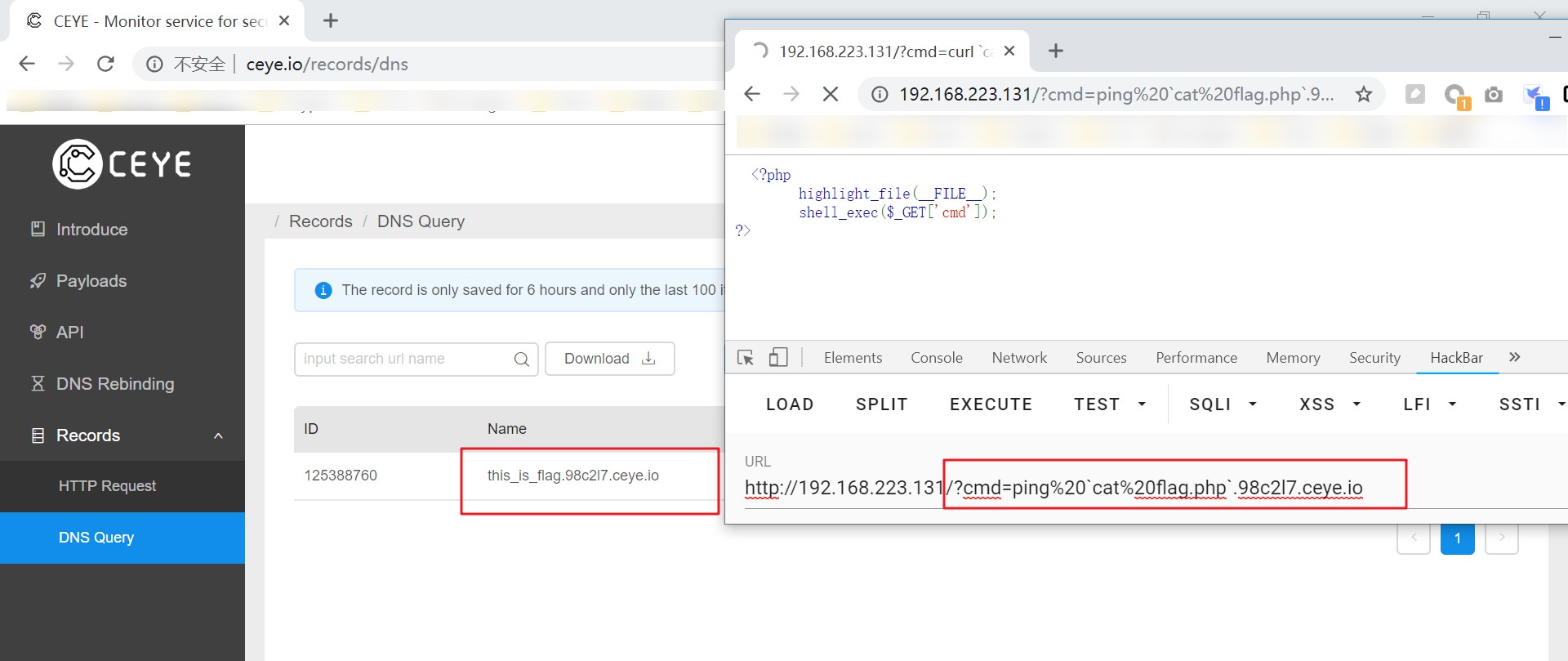Click the info icon in the record notice
1568x661 pixels.
tap(323, 290)
